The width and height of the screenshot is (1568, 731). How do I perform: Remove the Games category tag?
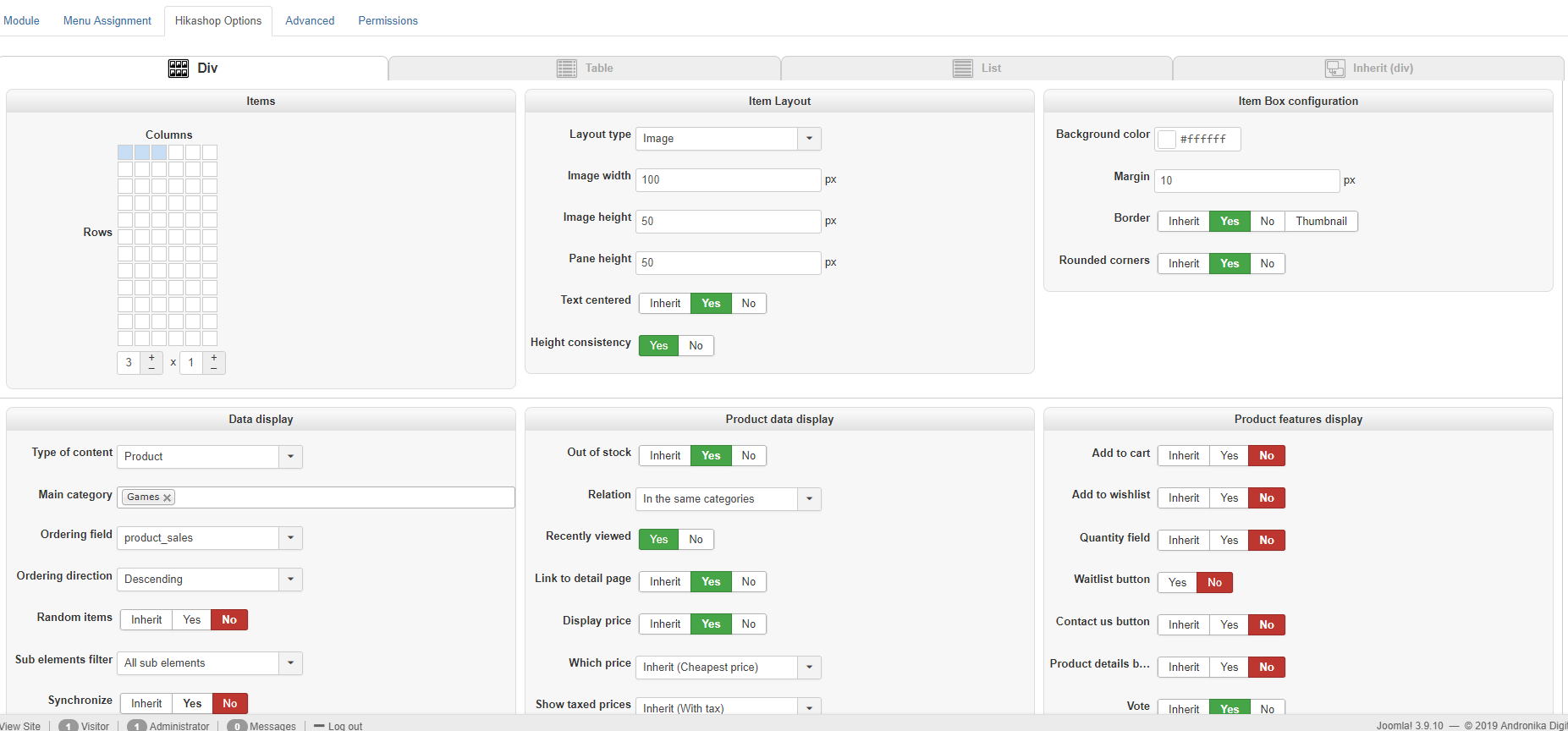(x=168, y=497)
